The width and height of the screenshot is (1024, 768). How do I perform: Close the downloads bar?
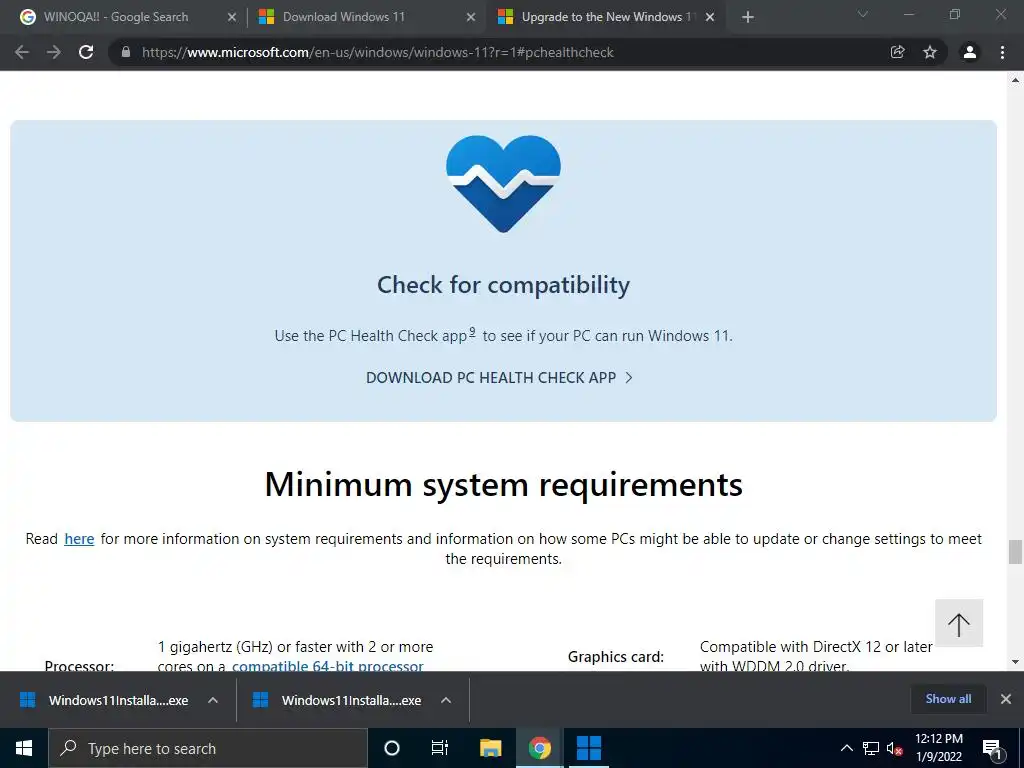pyautogui.click(x=1006, y=699)
